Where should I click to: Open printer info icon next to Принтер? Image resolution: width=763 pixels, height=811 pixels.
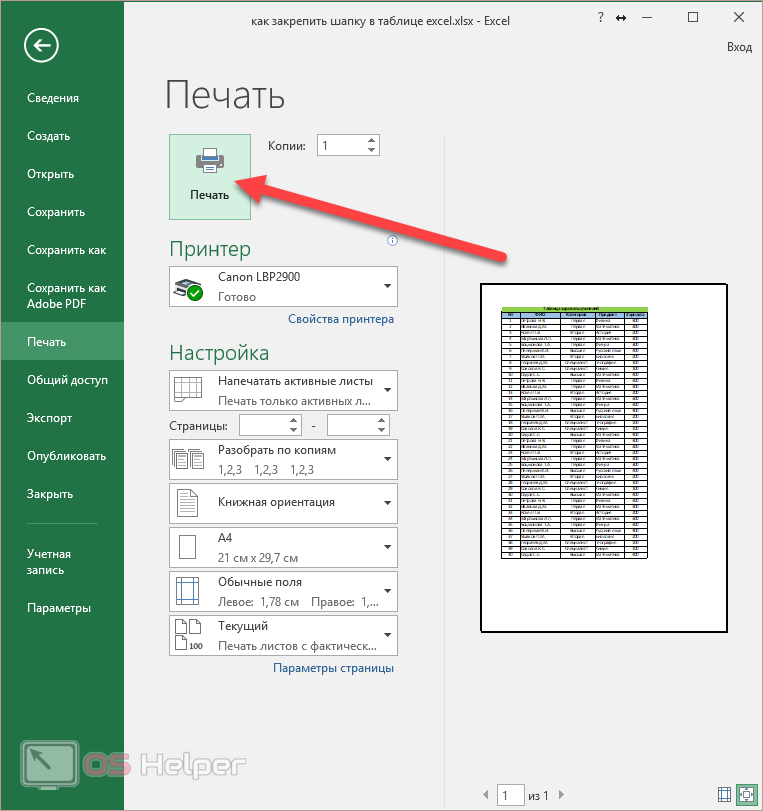coord(393,241)
